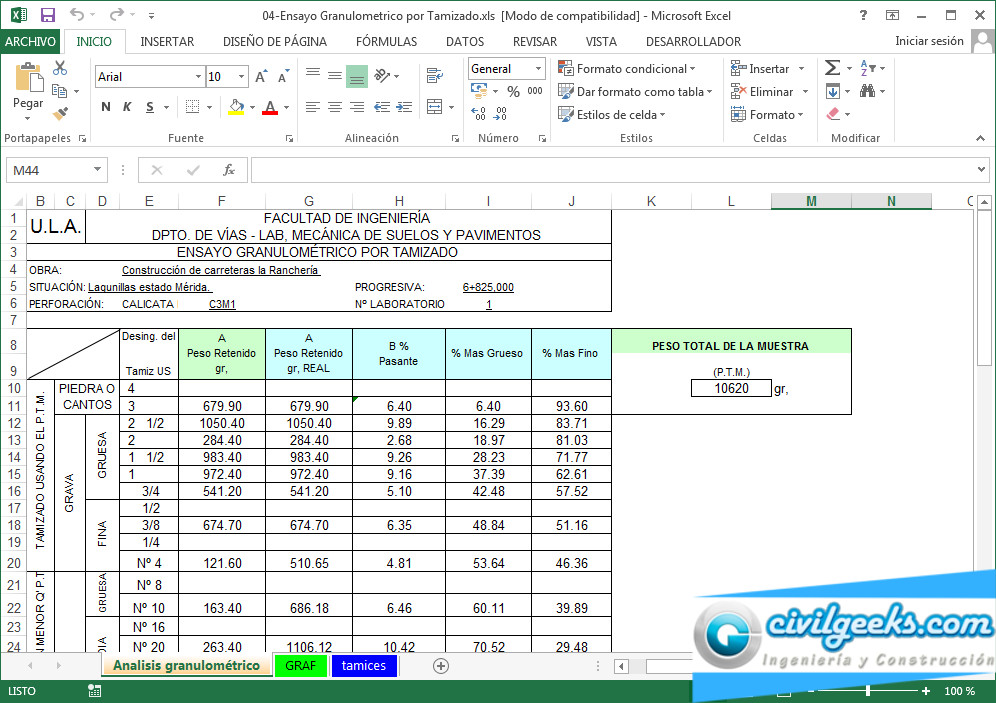This screenshot has height=703, width=996.
Task: Click the Cut scissors icon
Action: pyautogui.click(x=60, y=69)
